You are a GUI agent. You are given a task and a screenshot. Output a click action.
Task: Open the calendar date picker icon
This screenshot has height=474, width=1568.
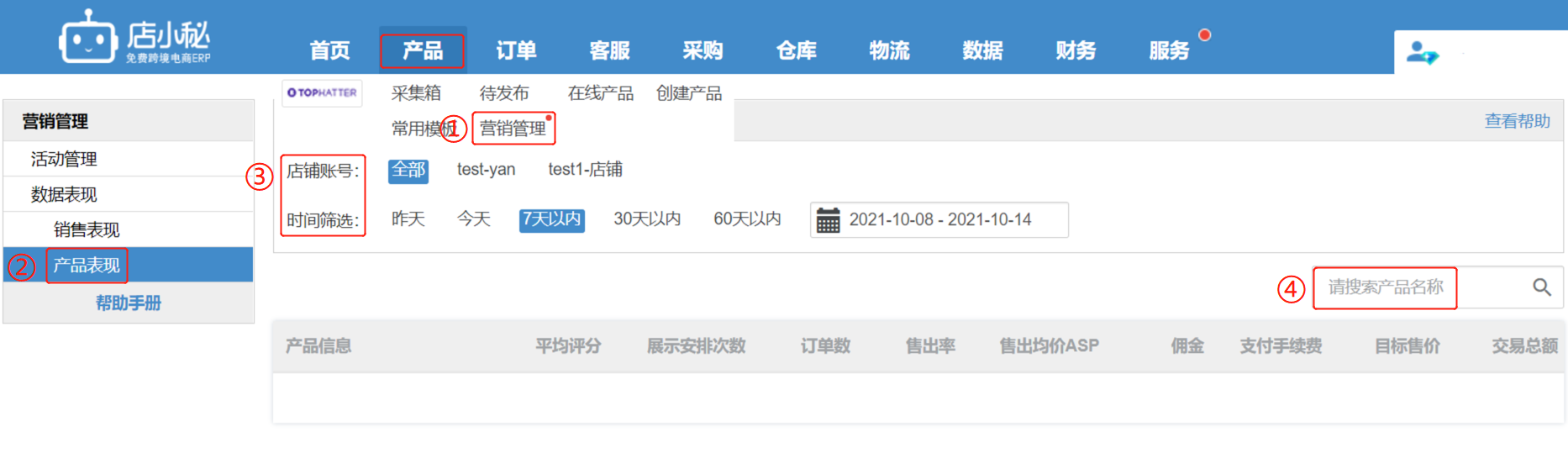pyautogui.click(x=829, y=220)
